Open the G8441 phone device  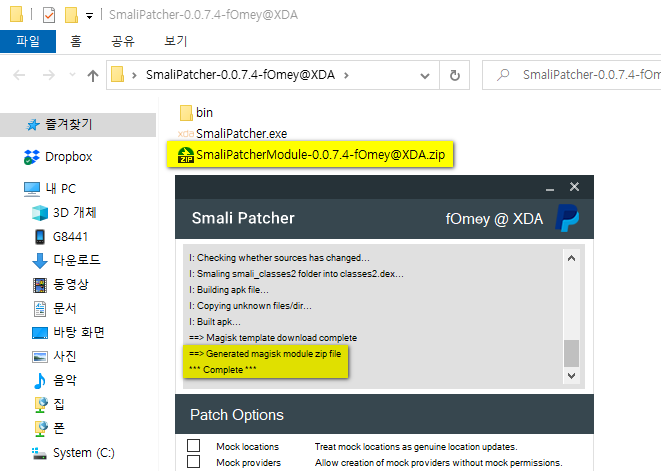[61, 237]
